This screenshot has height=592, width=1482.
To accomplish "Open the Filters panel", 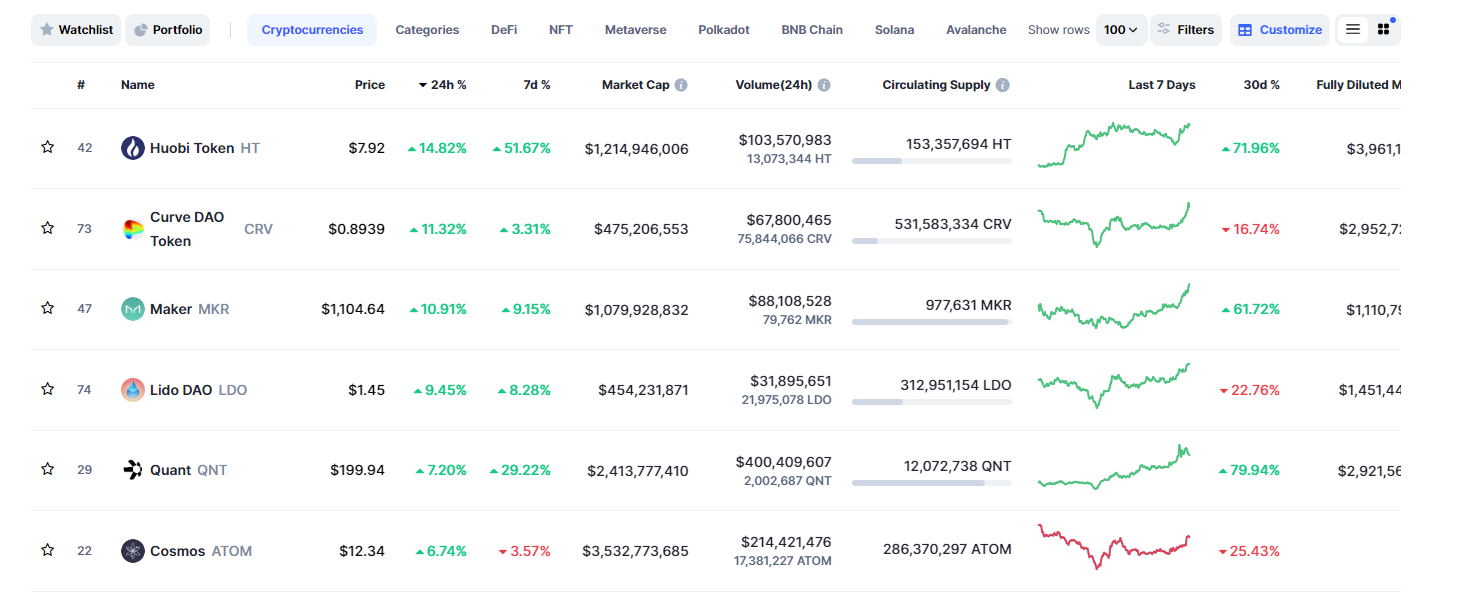I will coord(1185,30).
